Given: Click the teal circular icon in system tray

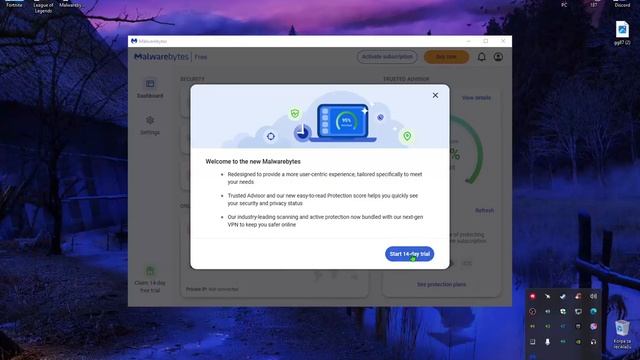Looking at the screenshot, I should point(593,311).
